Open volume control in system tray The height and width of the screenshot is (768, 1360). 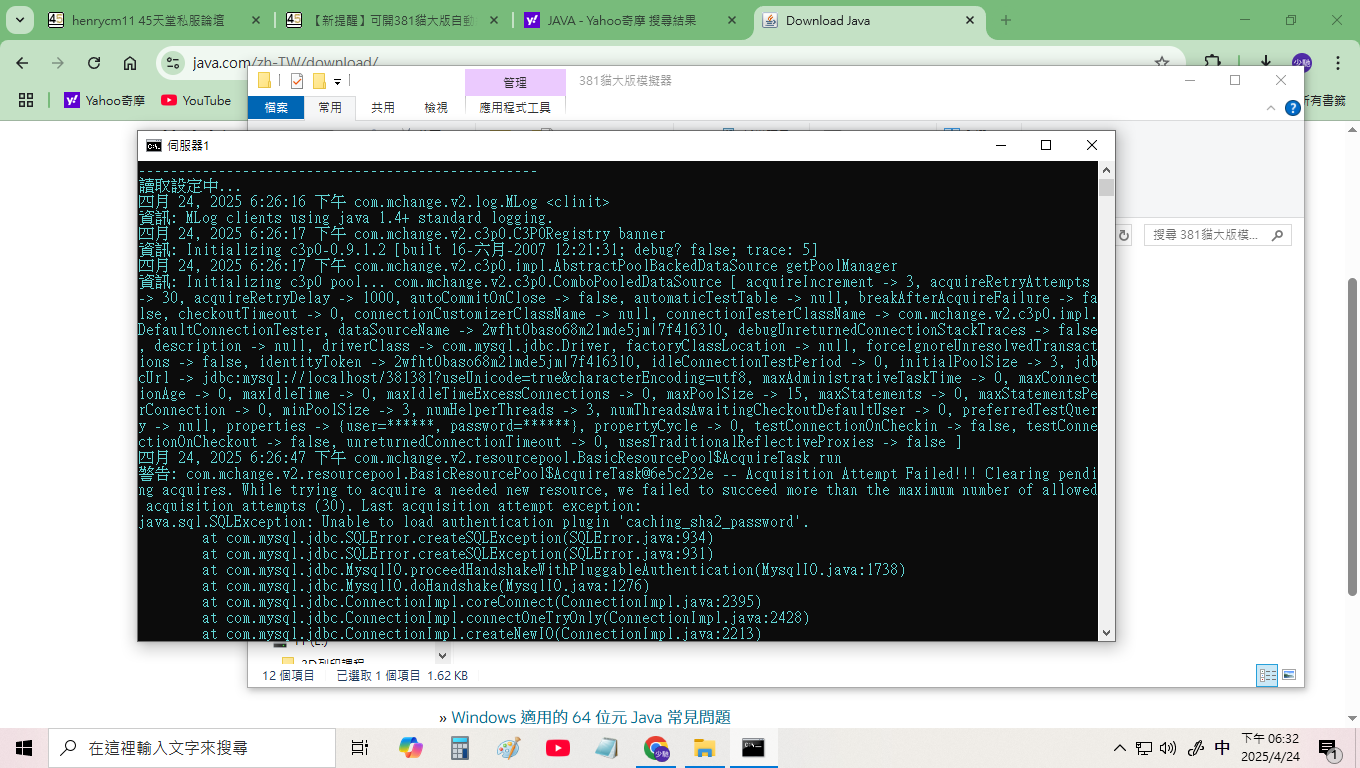pos(1169,748)
